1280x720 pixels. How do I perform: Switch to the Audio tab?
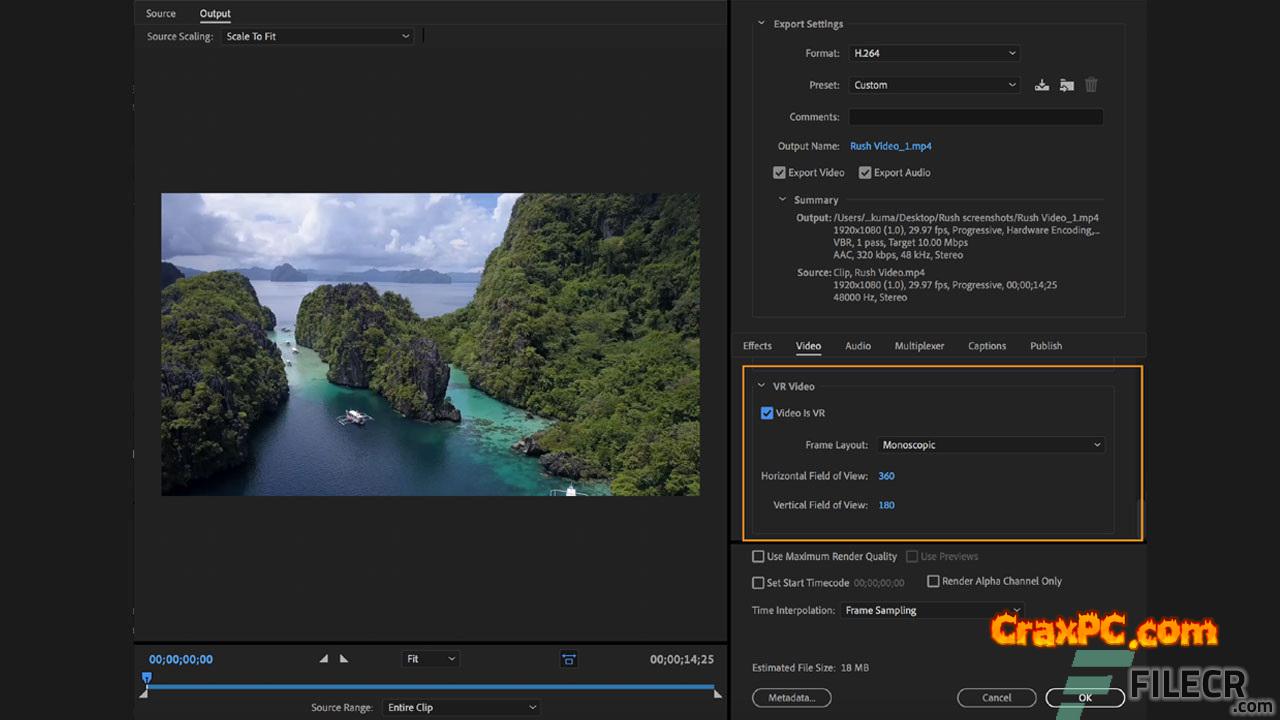click(857, 346)
